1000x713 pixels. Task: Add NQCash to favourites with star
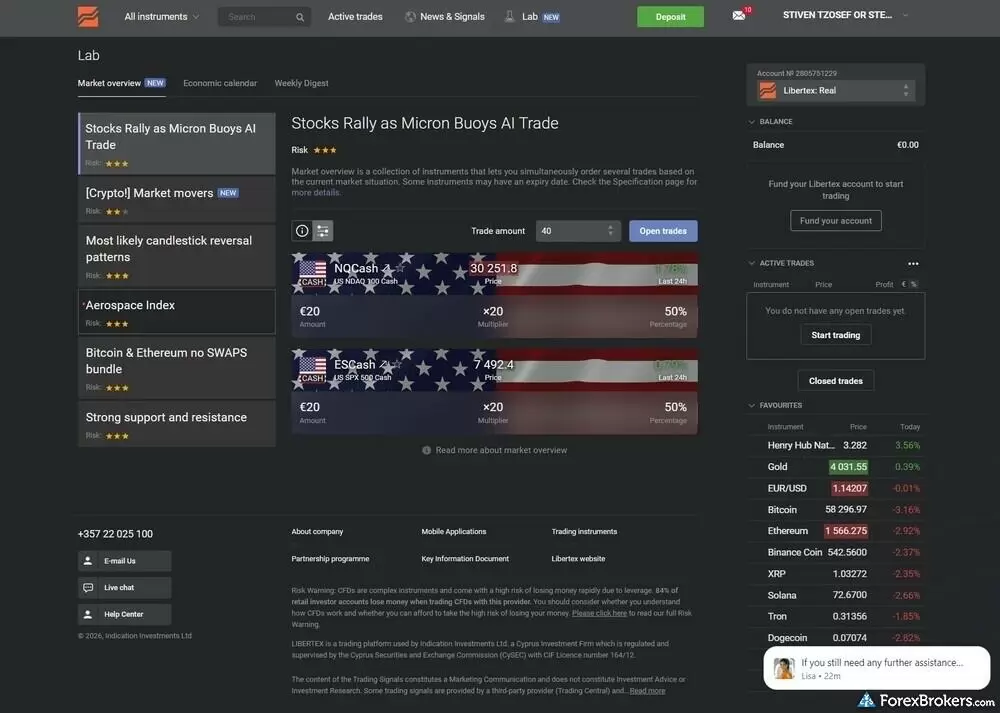(x=399, y=268)
